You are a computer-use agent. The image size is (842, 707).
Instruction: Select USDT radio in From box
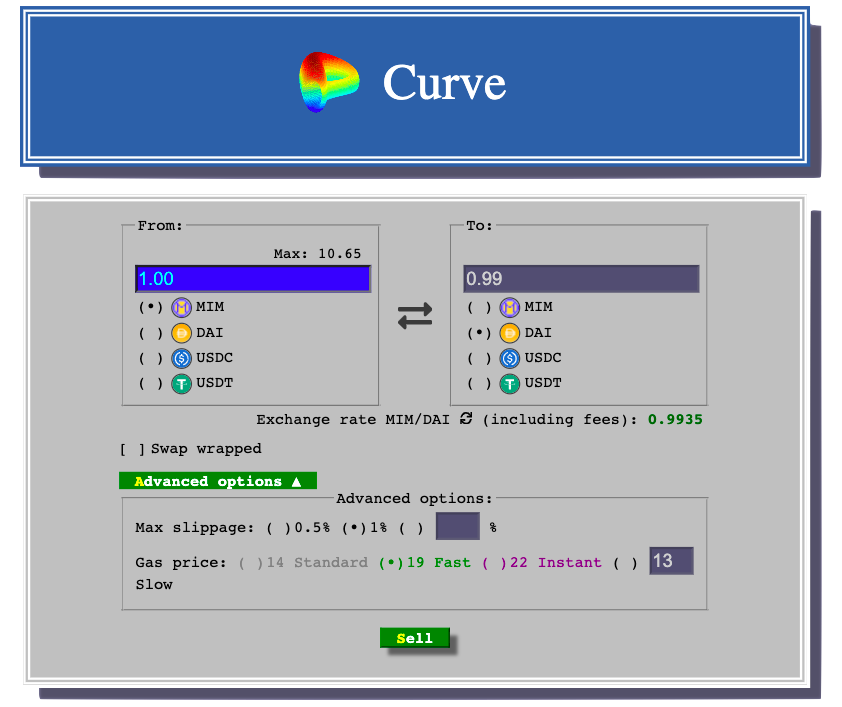coord(151,384)
